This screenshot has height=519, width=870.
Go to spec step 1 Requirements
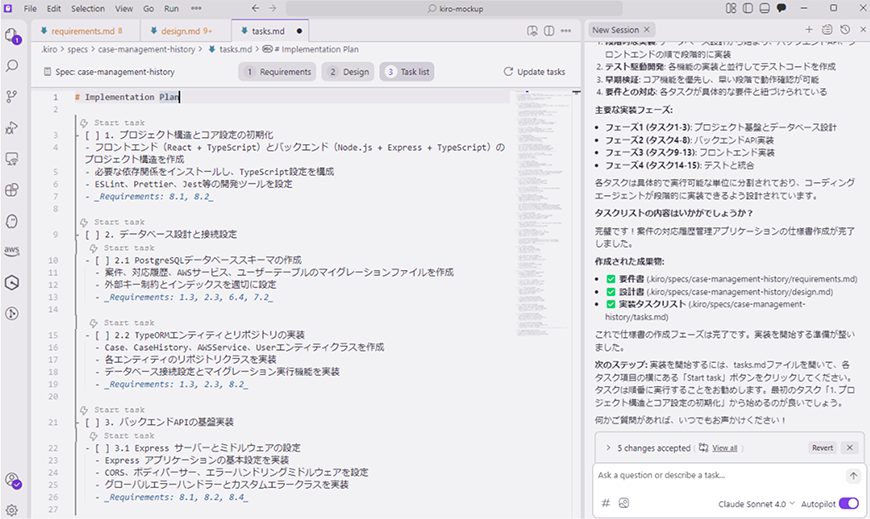click(277, 72)
